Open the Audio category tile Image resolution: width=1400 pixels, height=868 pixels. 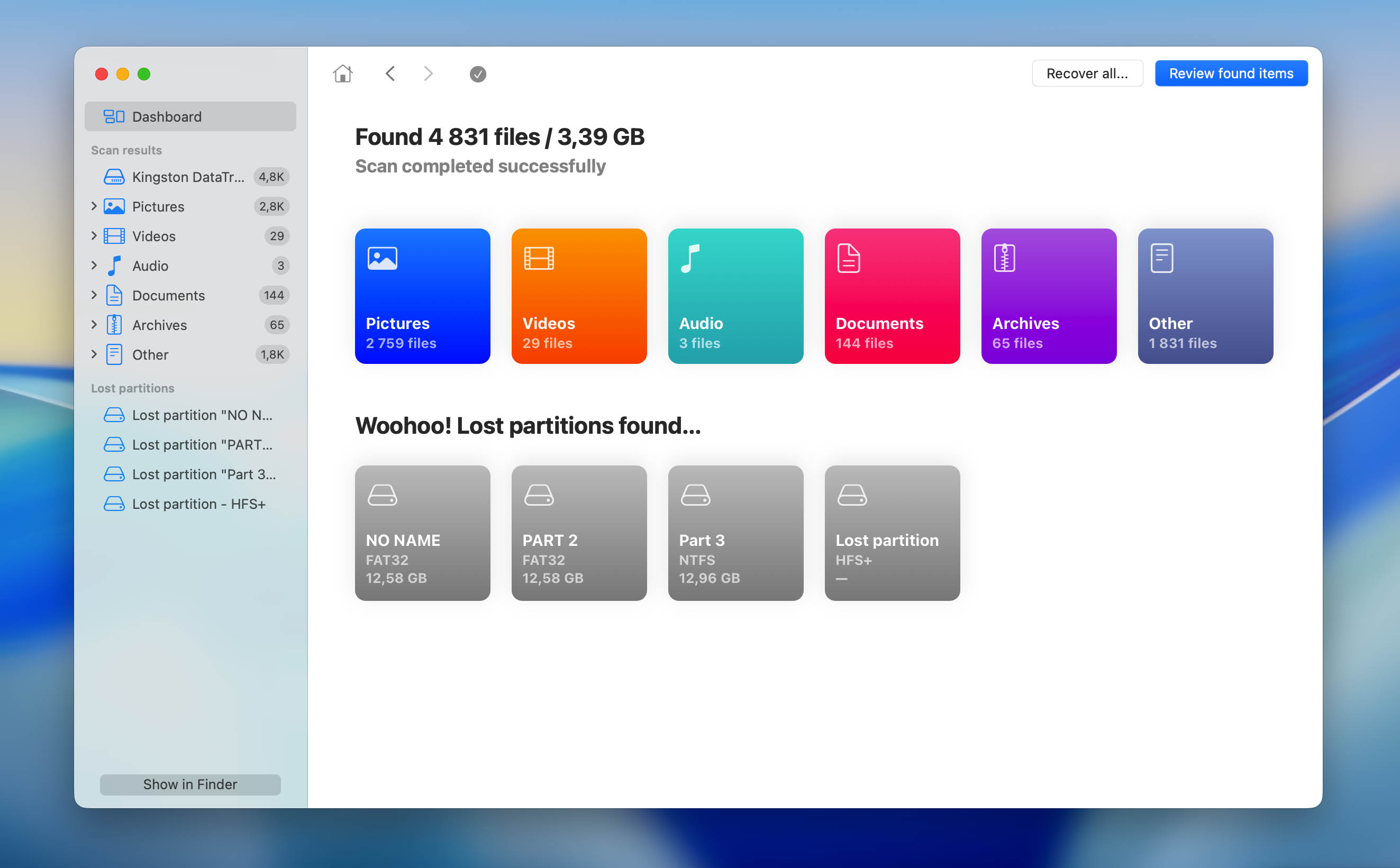(x=735, y=296)
